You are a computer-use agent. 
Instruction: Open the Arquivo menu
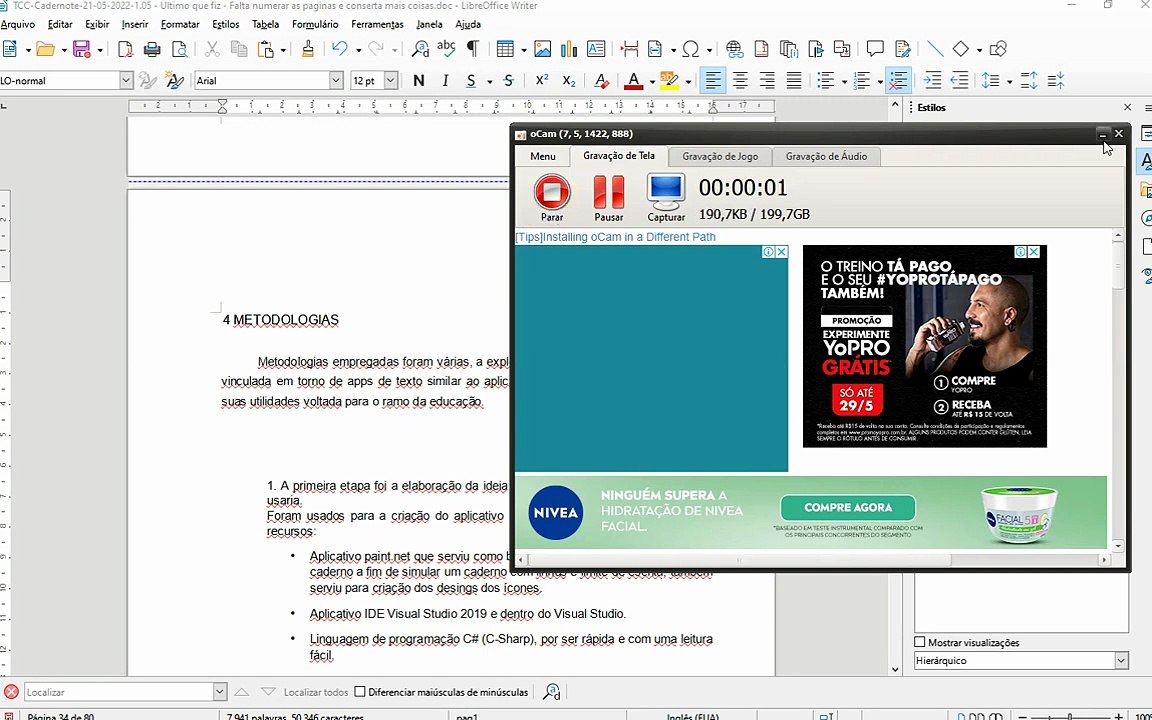(x=18, y=24)
